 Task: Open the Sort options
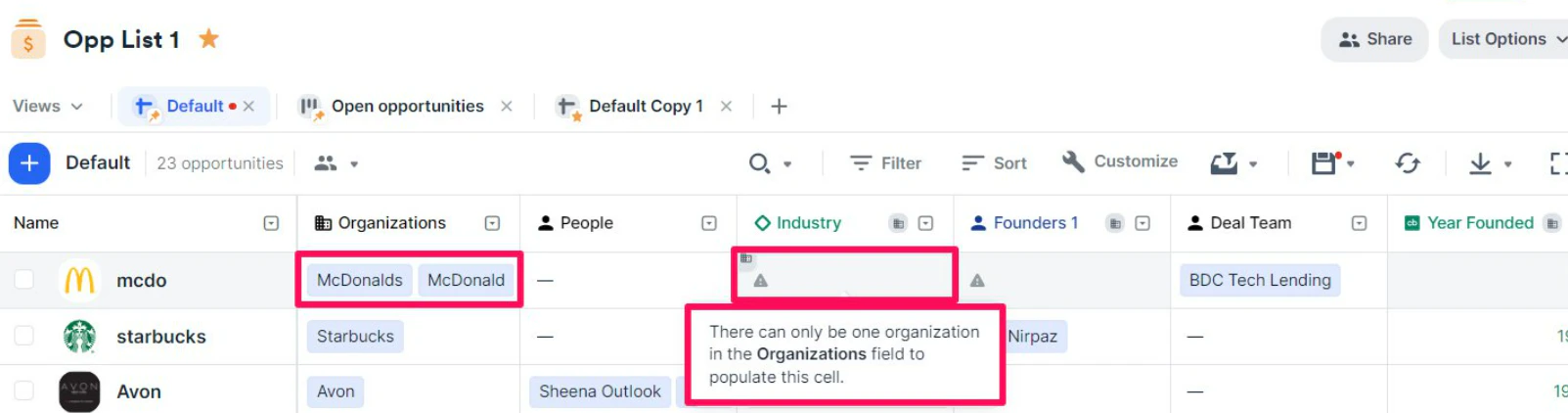point(994,163)
